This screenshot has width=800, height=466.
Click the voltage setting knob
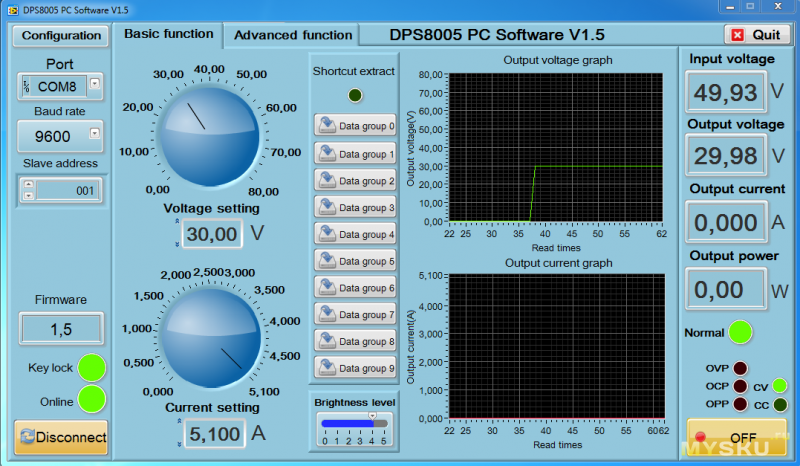click(x=209, y=136)
